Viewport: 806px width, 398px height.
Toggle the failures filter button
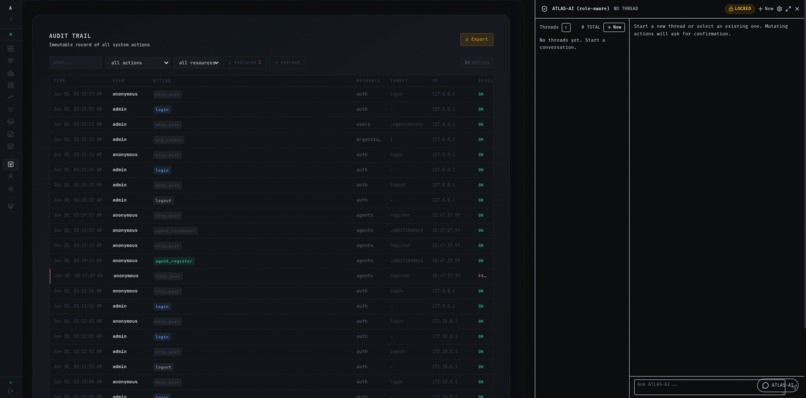point(245,63)
